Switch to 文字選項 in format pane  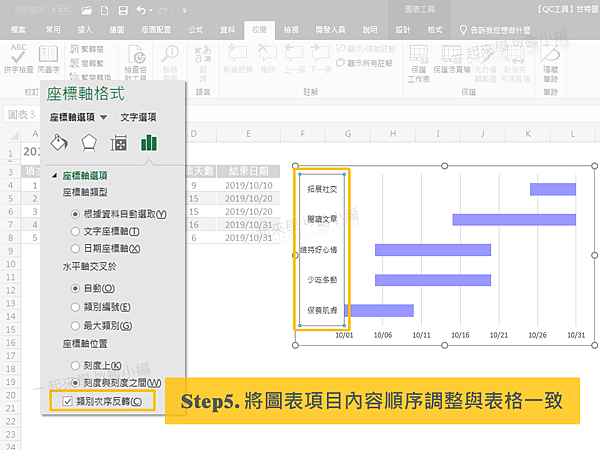coord(138,117)
